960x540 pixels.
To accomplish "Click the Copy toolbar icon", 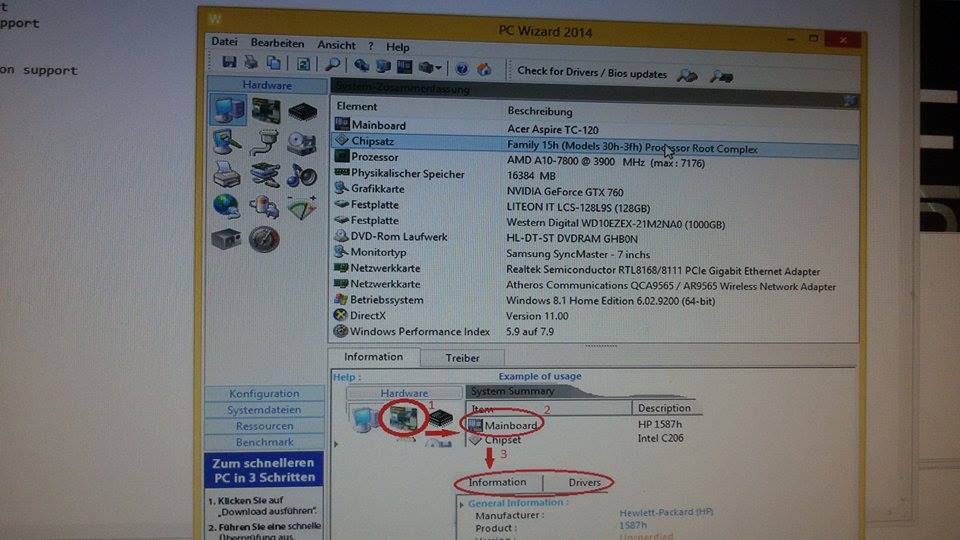I will click(x=273, y=62).
